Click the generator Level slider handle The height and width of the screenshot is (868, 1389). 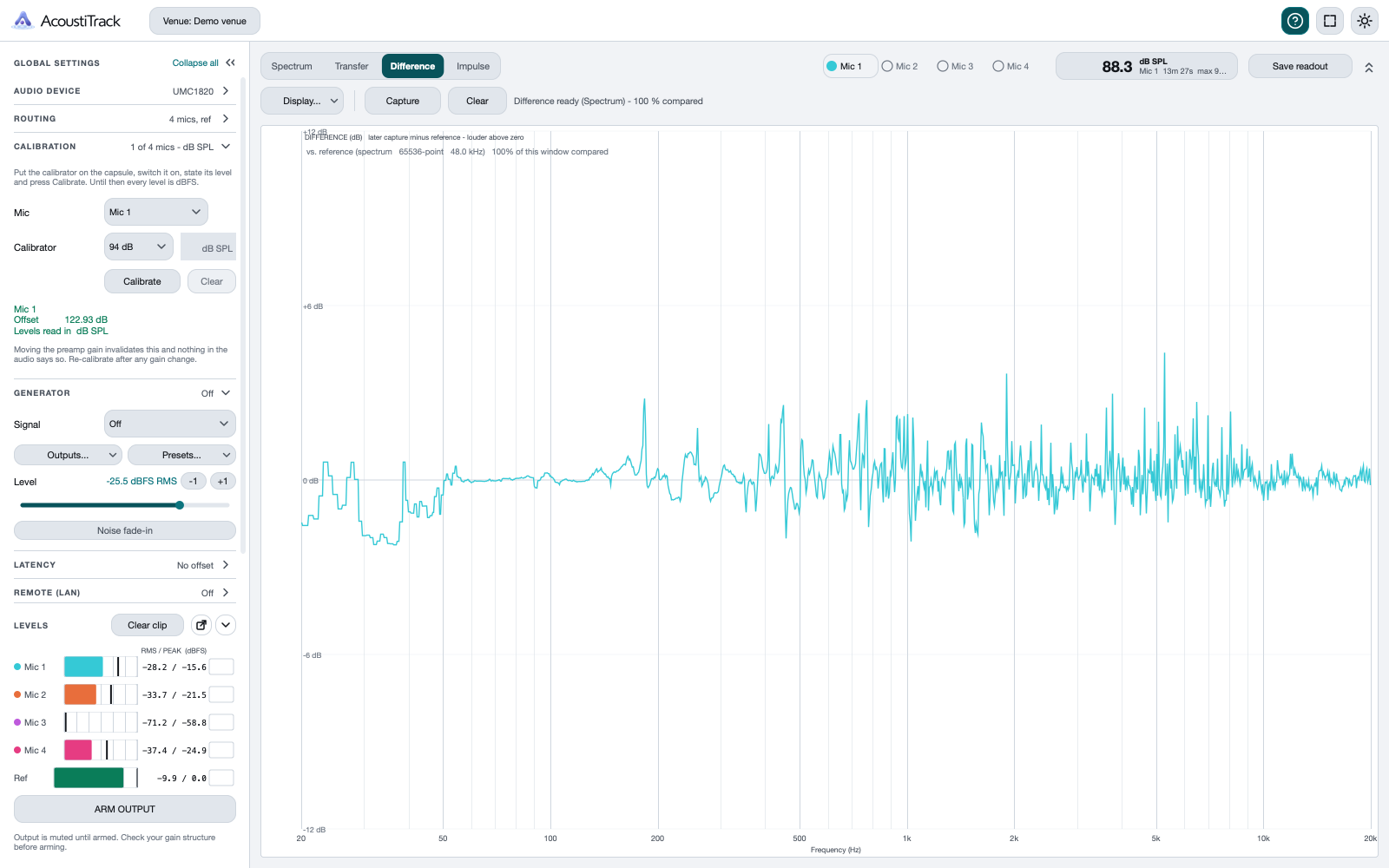pyautogui.click(x=180, y=505)
